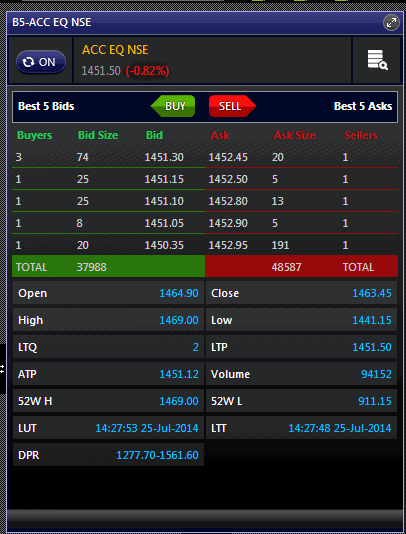Click the red SELL button
Image resolution: width=406 pixels, height=534 pixels.
(x=232, y=106)
